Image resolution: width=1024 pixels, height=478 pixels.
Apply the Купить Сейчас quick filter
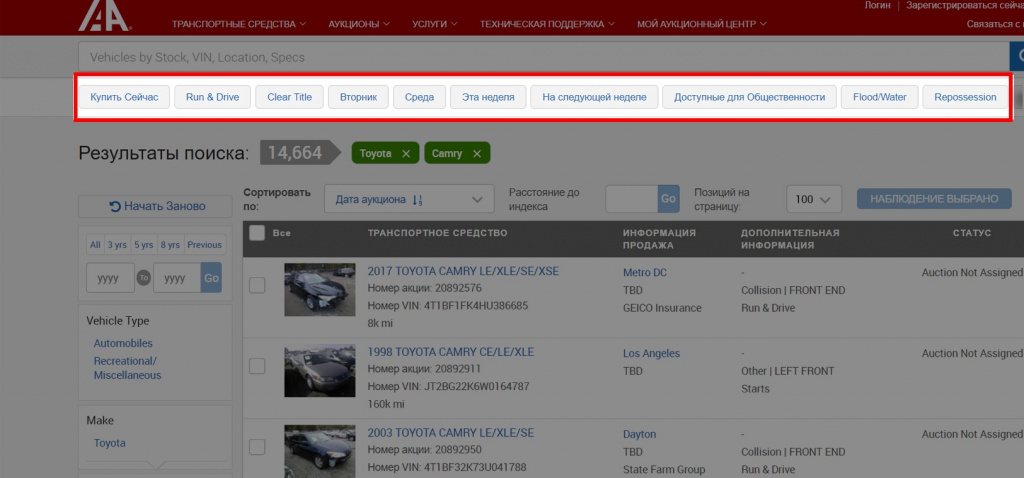[x=124, y=97]
